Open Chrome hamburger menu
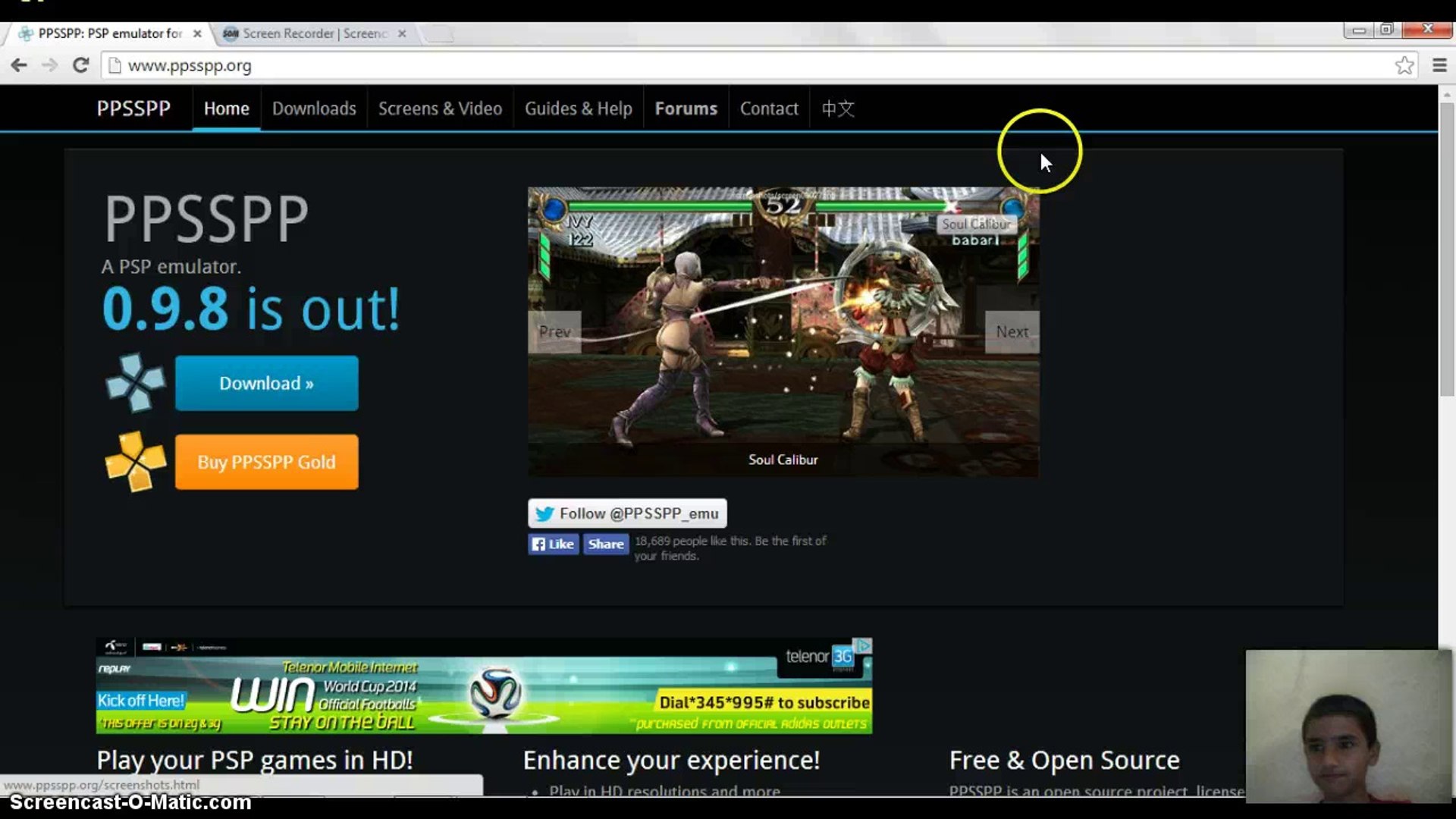Viewport: 1456px width, 819px height. pyautogui.click(x=1439, y=65)
